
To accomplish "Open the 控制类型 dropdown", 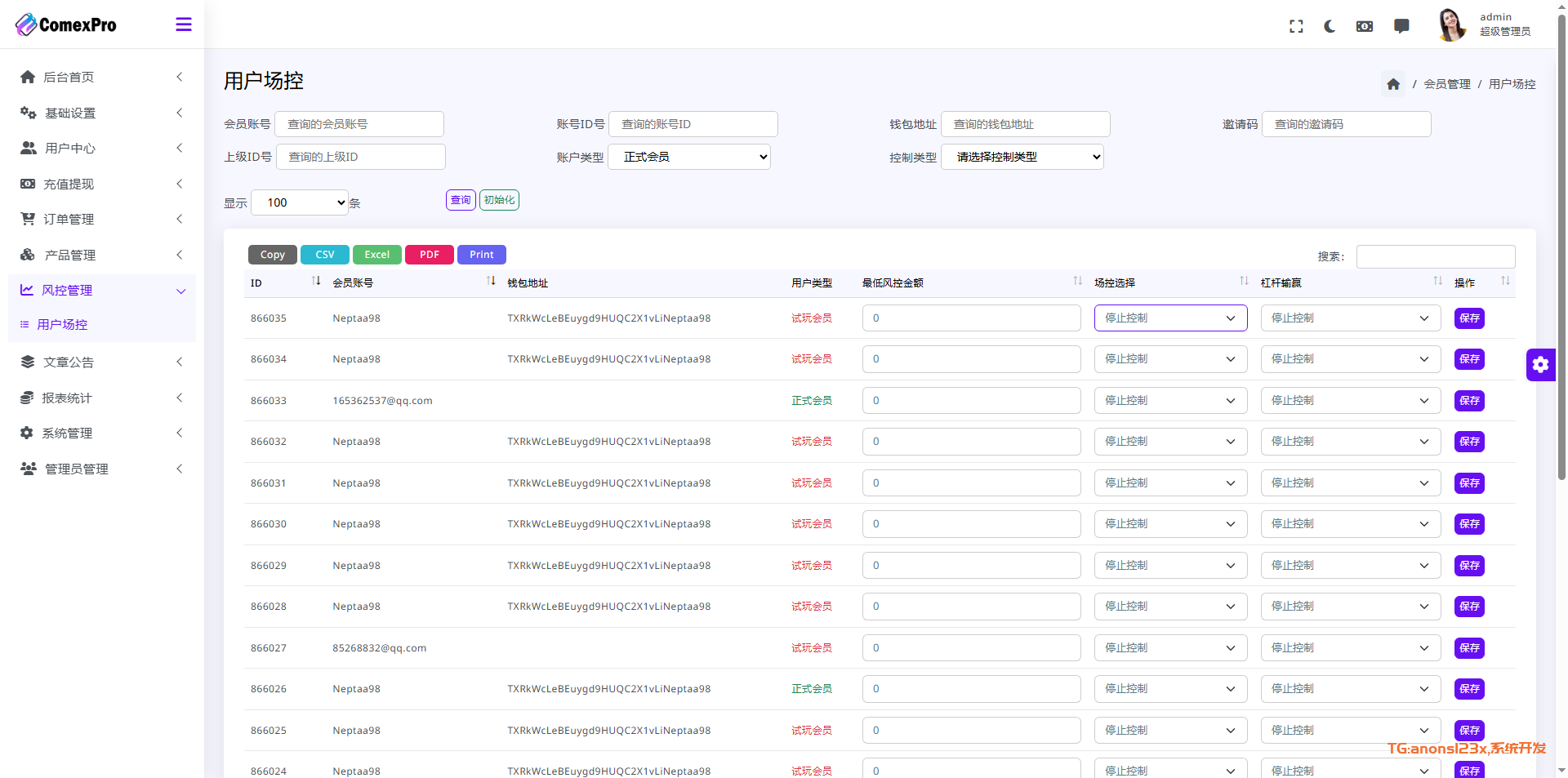I will [1022, 157].
